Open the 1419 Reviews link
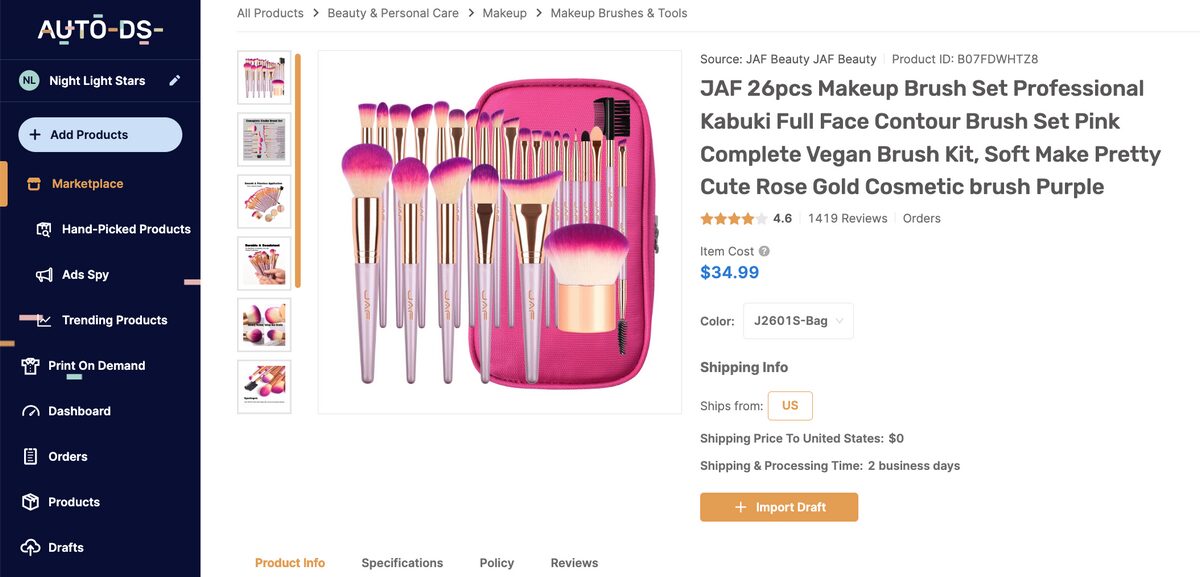 point(847,217)
